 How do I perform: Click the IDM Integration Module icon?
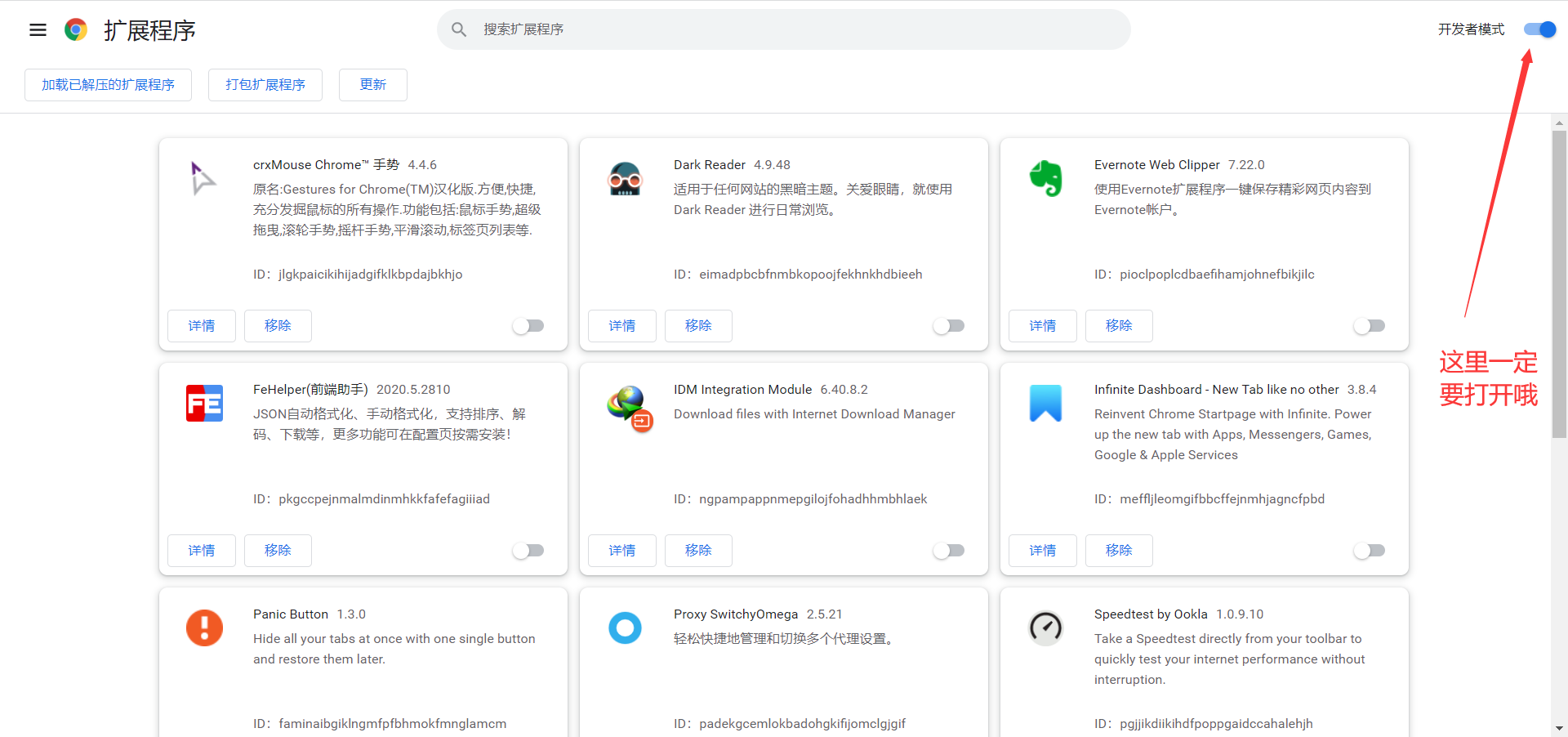click(630, 409)
